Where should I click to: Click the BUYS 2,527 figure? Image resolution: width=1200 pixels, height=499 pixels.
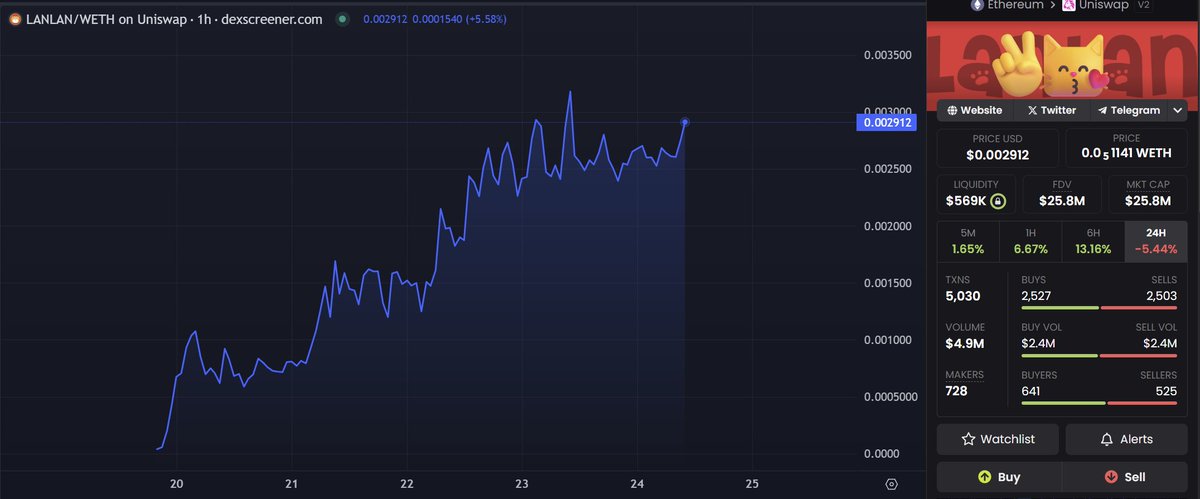pos(1036,296)
